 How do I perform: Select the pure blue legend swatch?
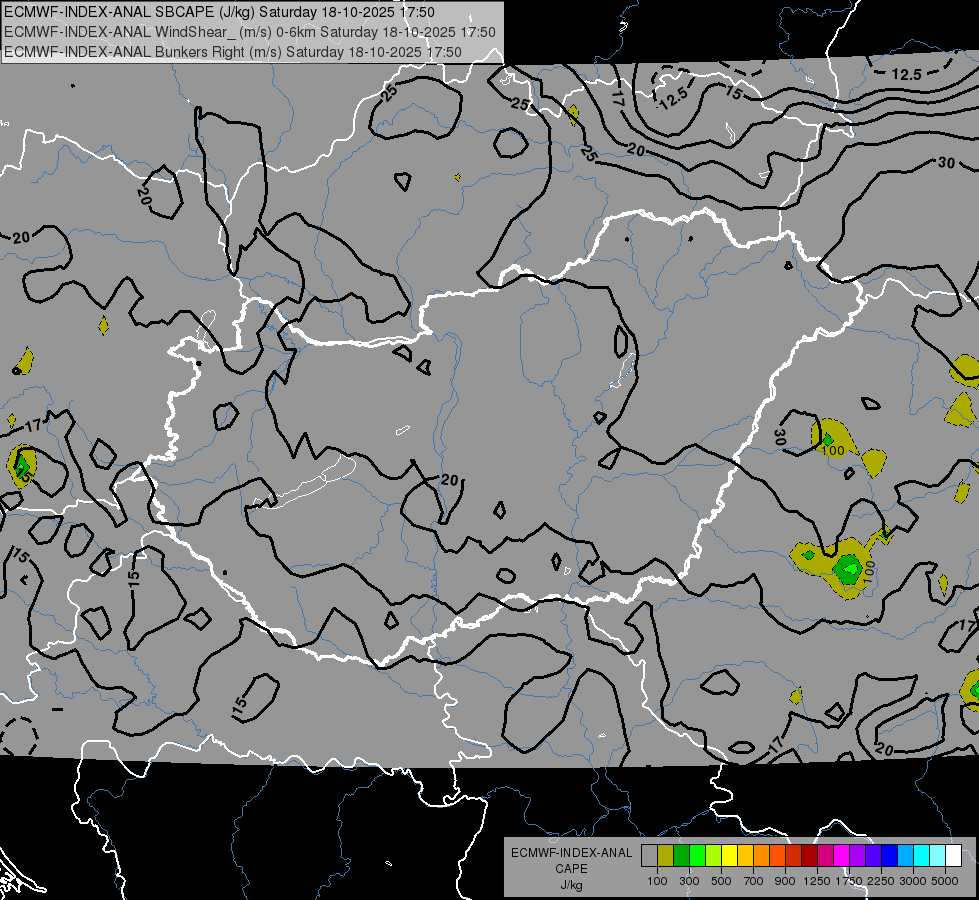[890, 856]
